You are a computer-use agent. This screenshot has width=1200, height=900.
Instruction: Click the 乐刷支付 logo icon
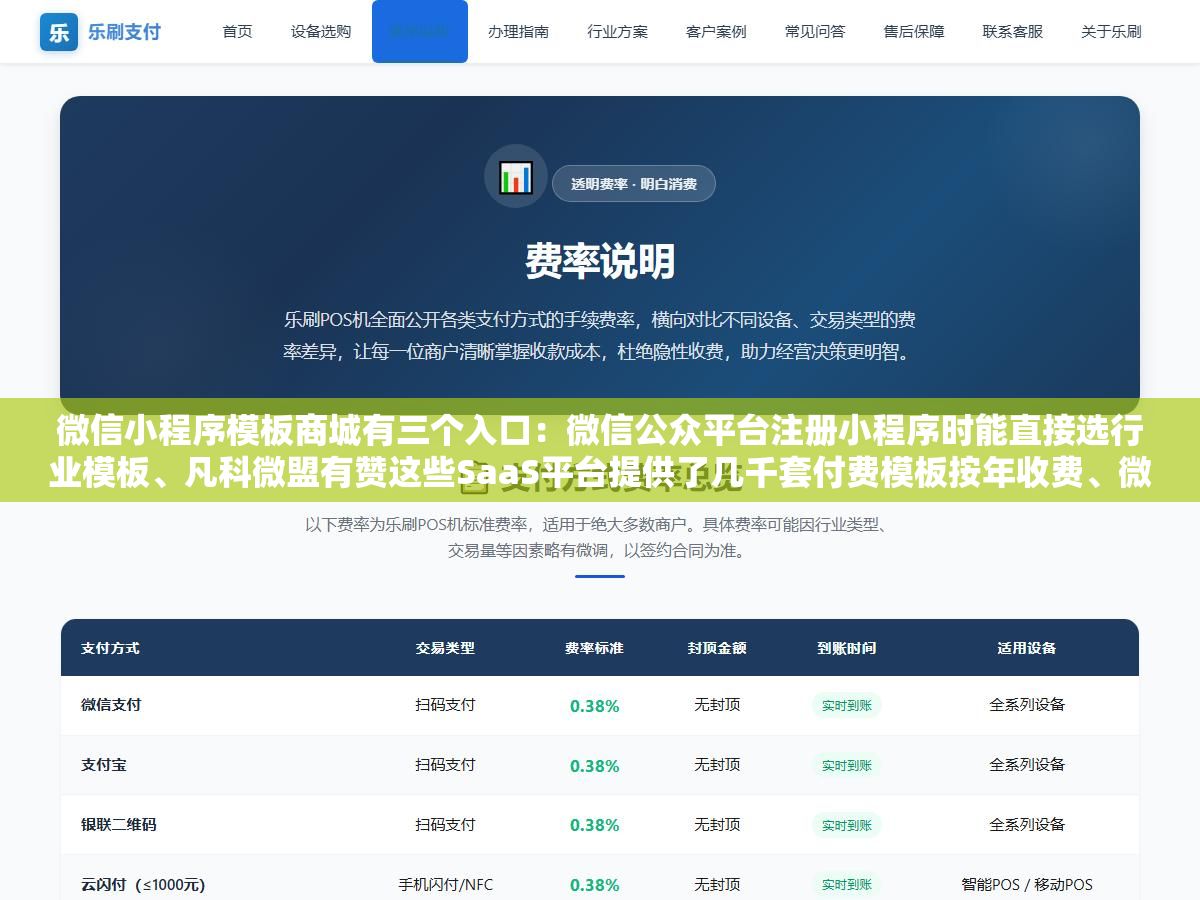click(59, 31)
